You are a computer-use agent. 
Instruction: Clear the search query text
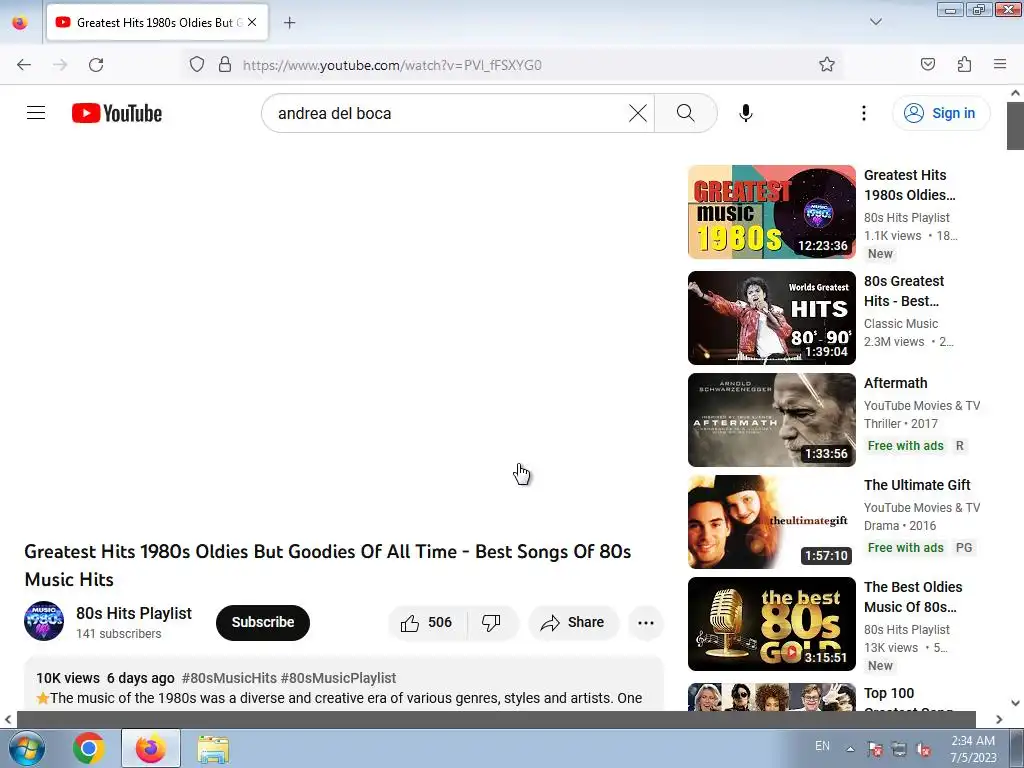click(637, 113)
